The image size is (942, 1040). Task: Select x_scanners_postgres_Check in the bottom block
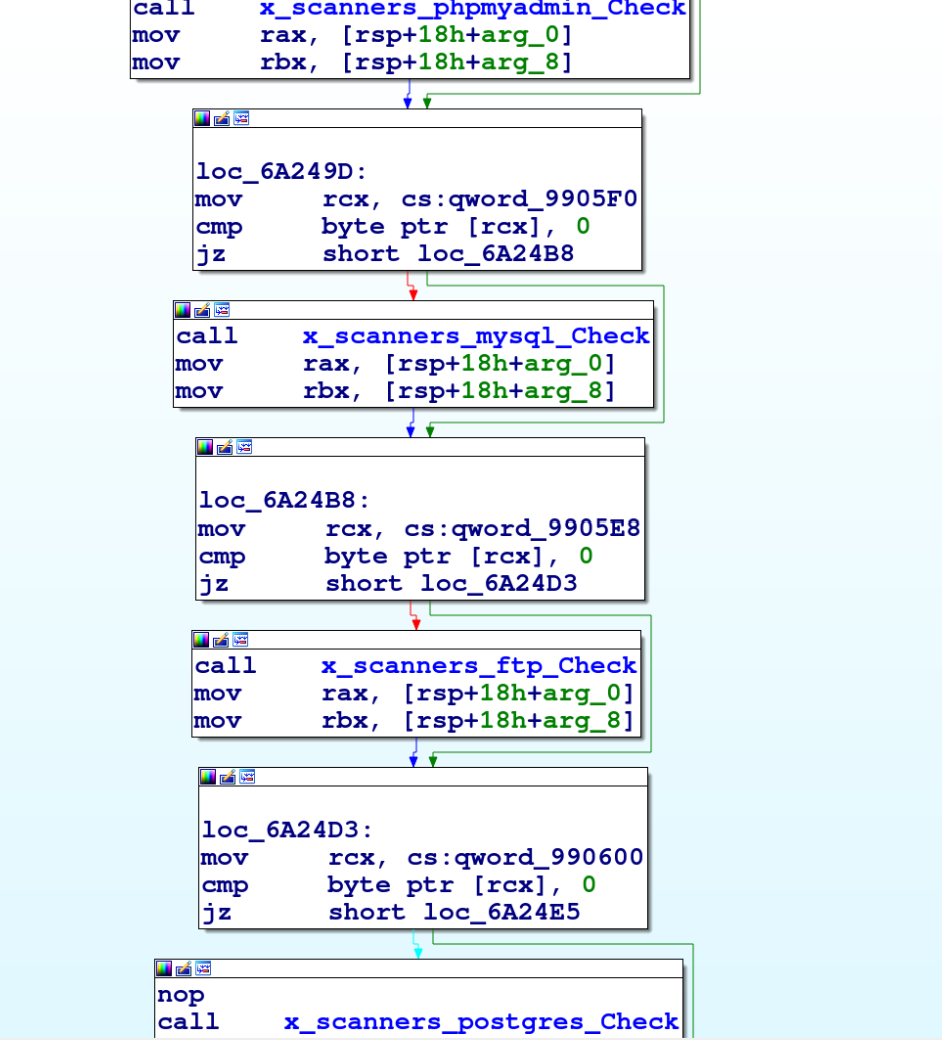[481, 1022]
